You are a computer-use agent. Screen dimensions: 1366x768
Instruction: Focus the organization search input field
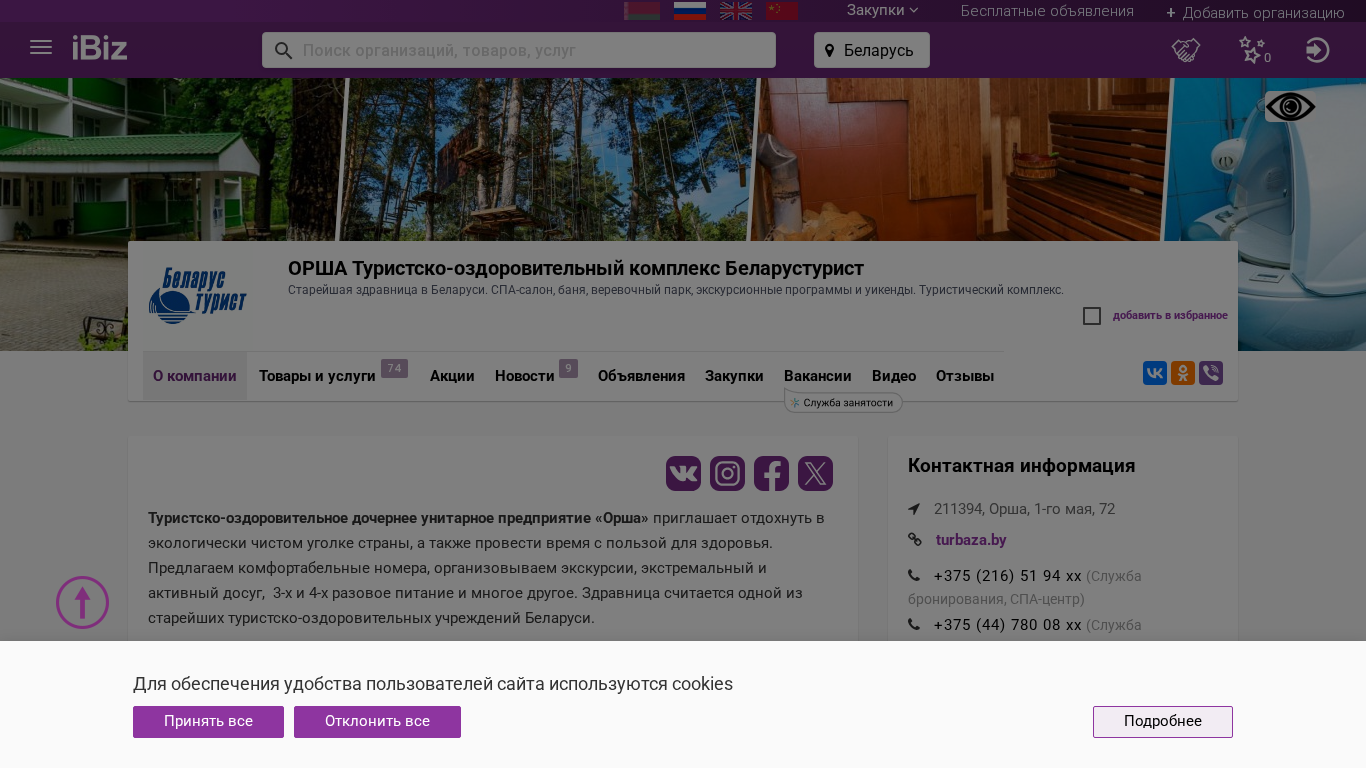pos(519,50)
